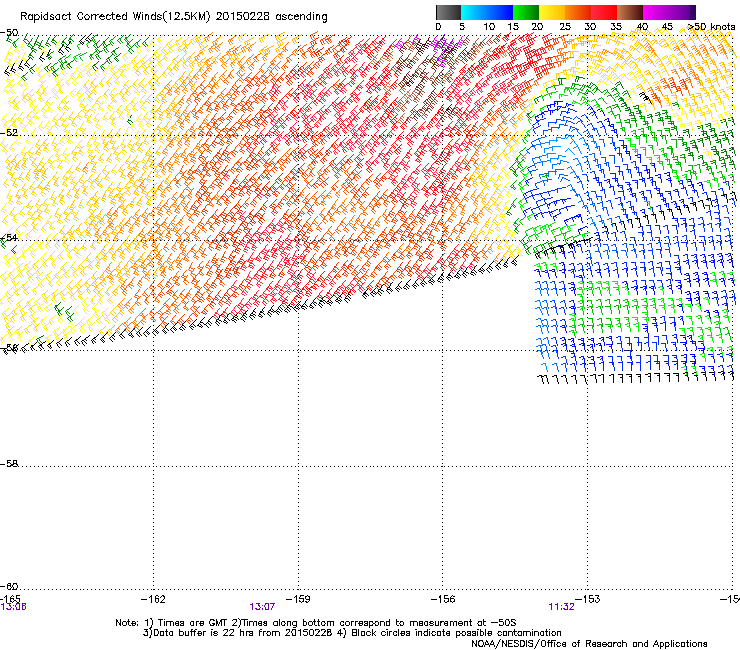Click the -156 longitude axis label

443,599
